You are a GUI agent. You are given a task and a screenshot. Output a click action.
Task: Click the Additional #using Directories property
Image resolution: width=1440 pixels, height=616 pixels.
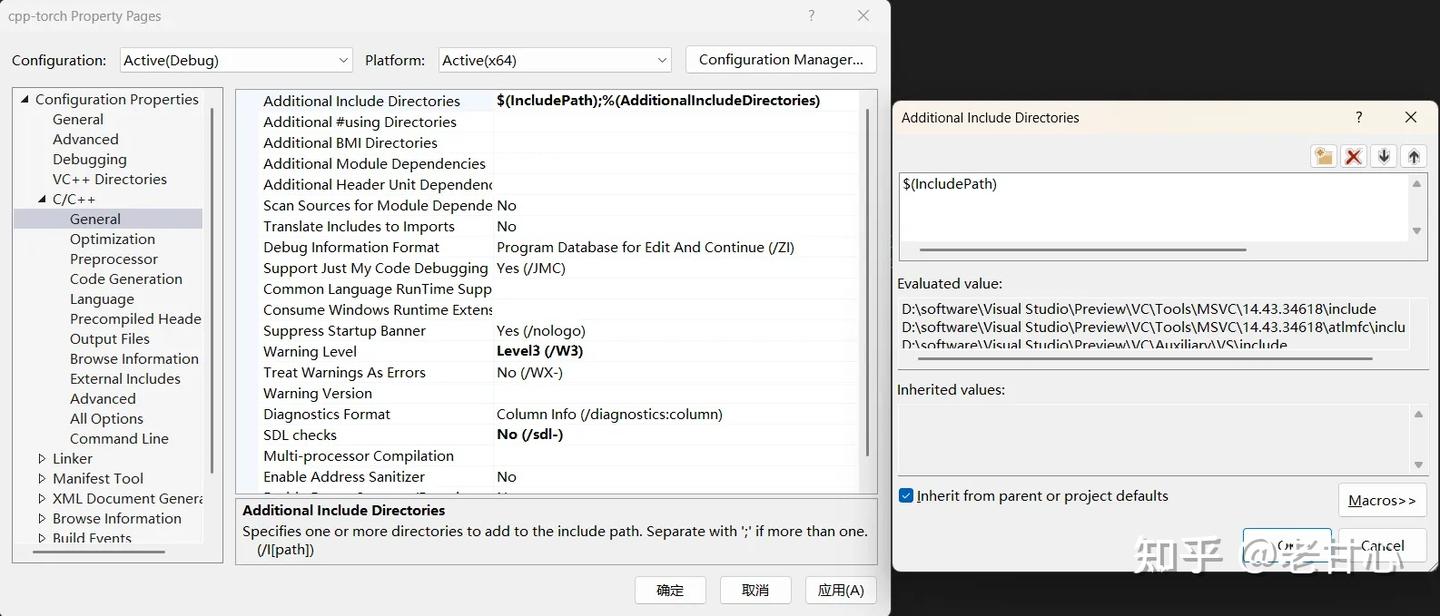359,122
